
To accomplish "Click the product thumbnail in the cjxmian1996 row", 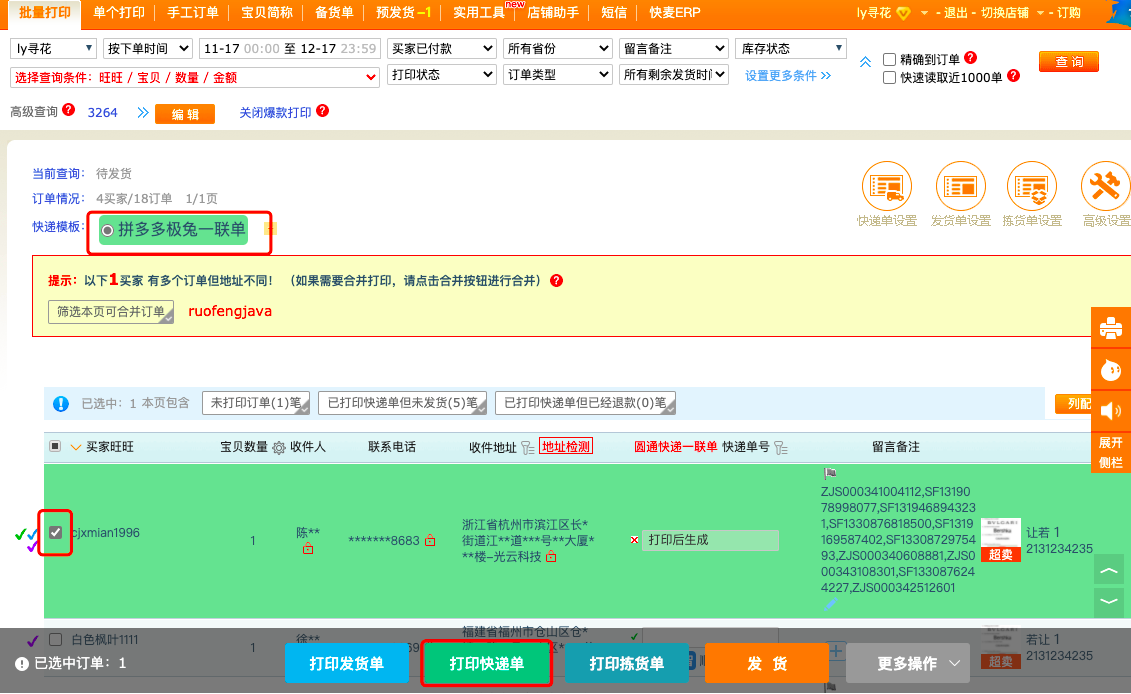I will click(1000, 540).
